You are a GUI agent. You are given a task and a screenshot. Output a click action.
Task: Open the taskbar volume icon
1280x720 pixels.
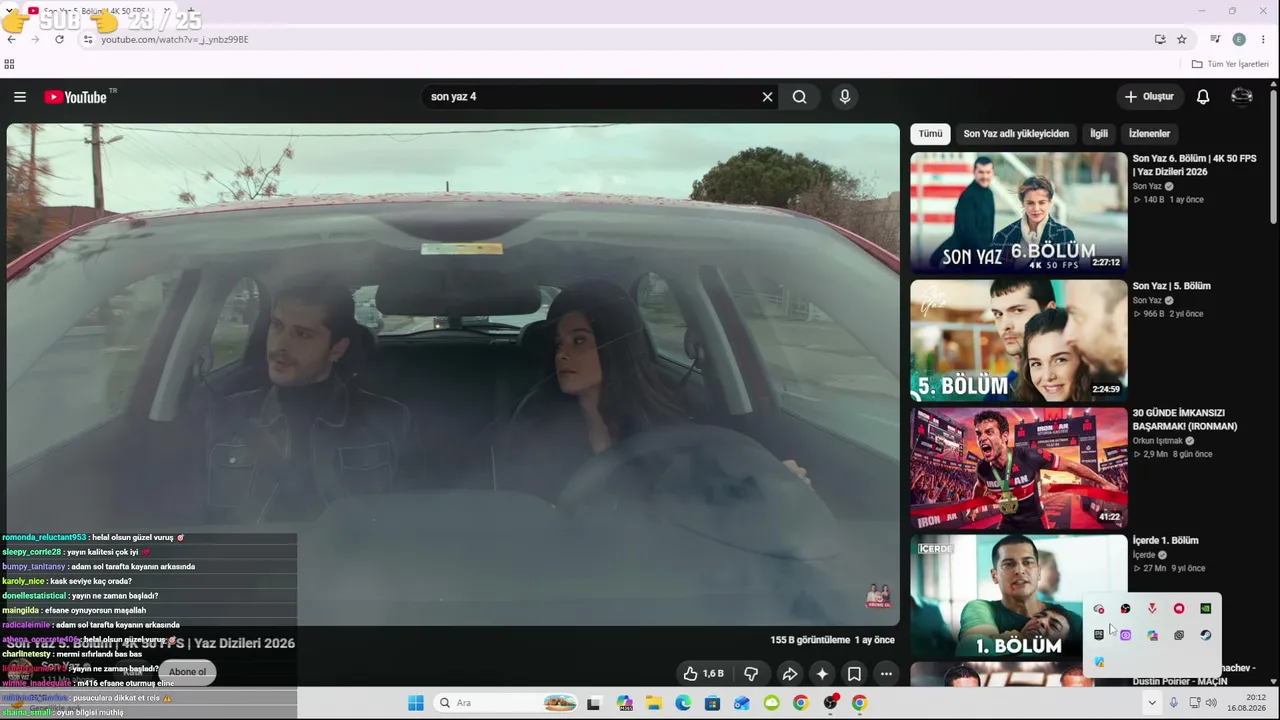click(x=1211, y=703)
